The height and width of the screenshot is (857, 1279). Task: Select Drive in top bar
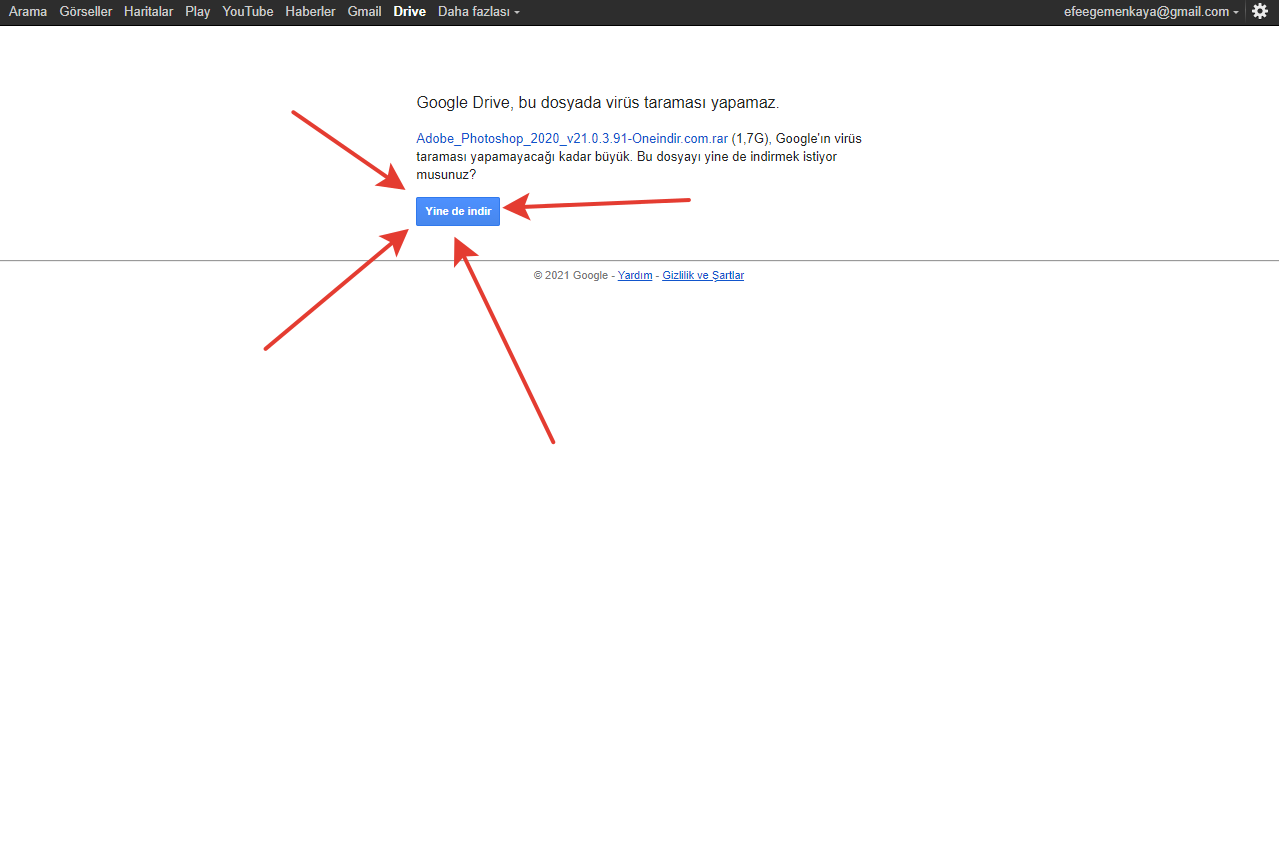click(410, 12)
